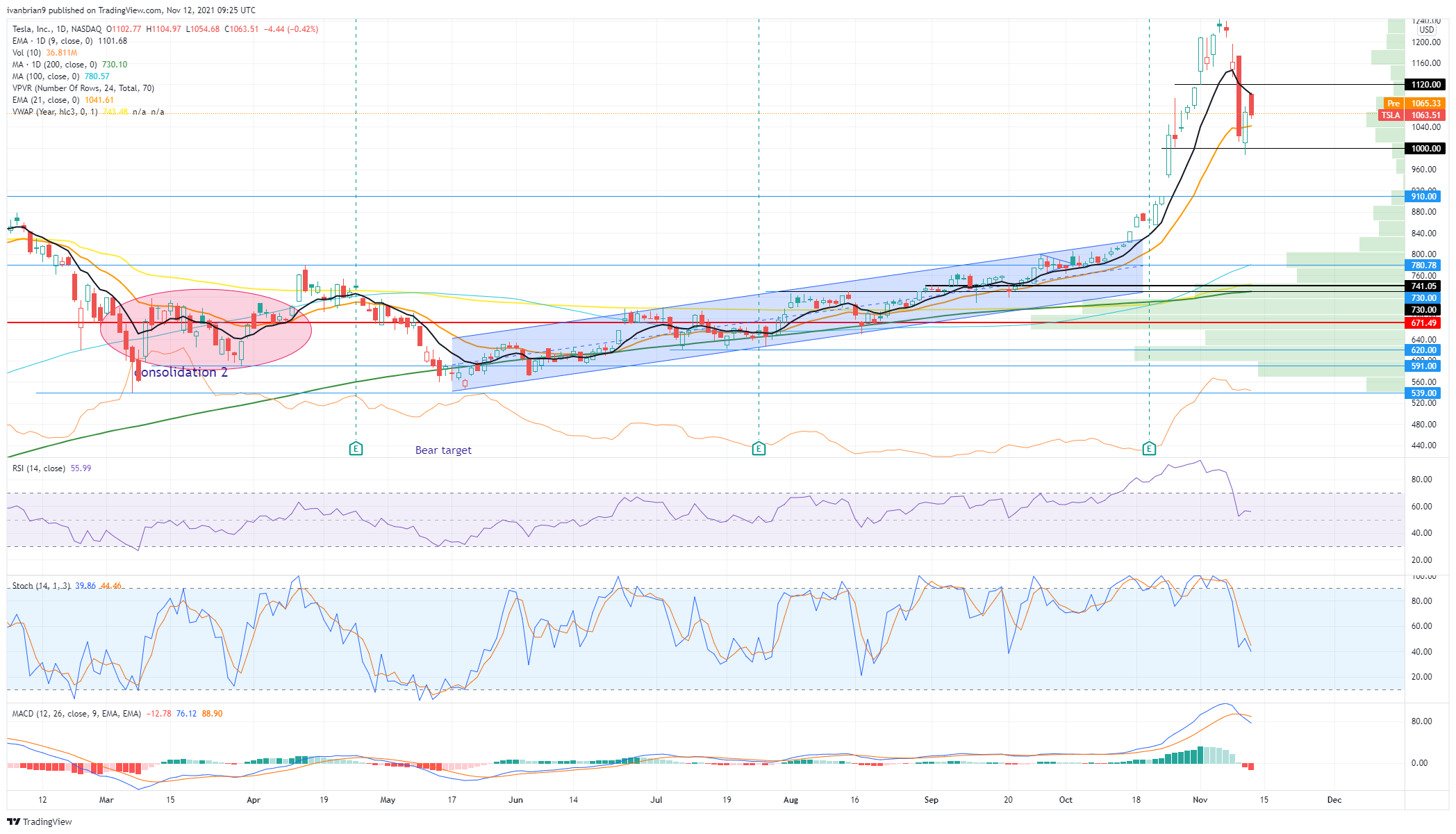Image resolution: width=1456 pixels, height=834 pixels.
Task: Select the Bear target text annotation
Action: coord(443,450)
